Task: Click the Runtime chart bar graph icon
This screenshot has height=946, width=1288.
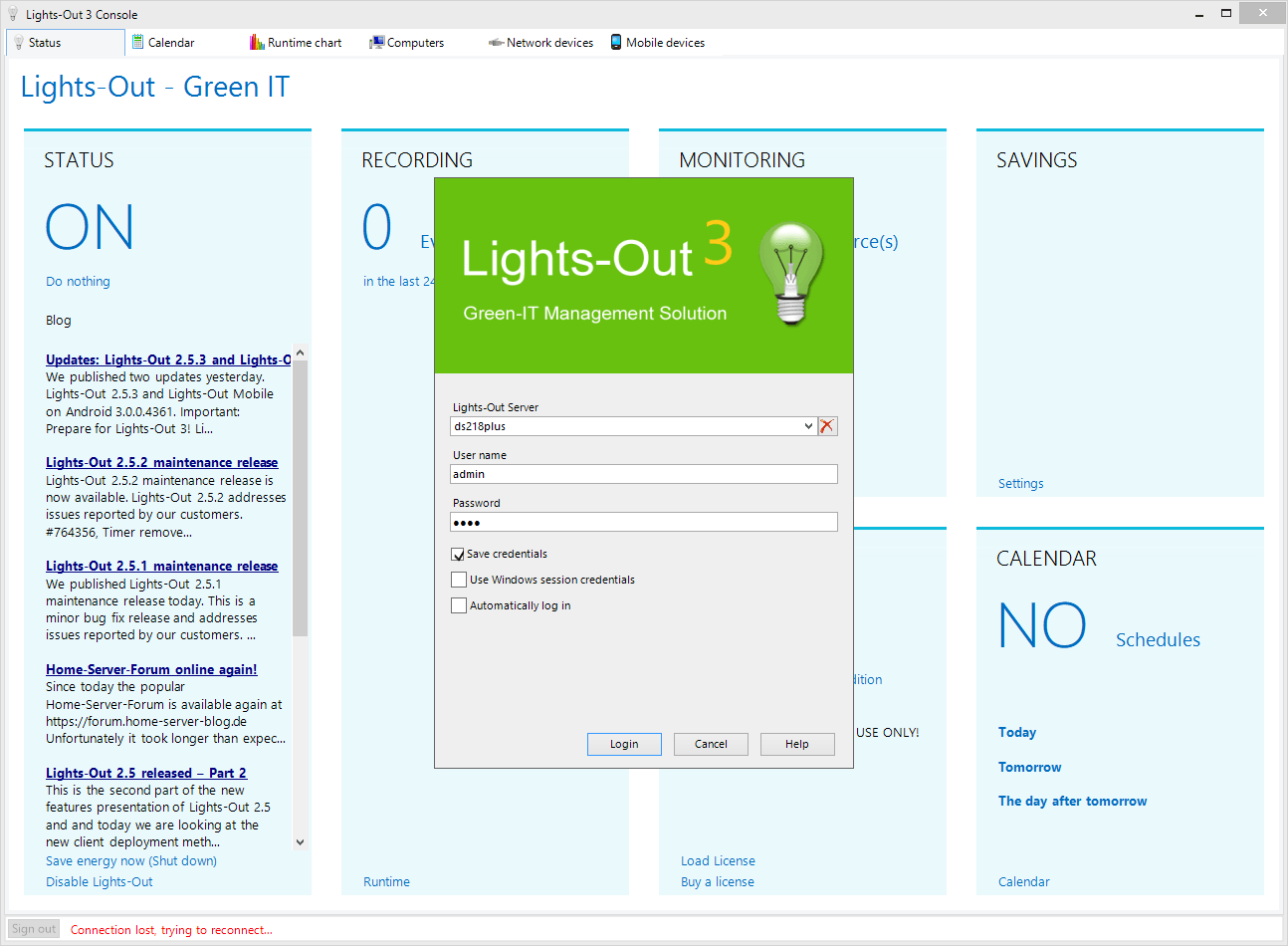Action: coord(257,42)
